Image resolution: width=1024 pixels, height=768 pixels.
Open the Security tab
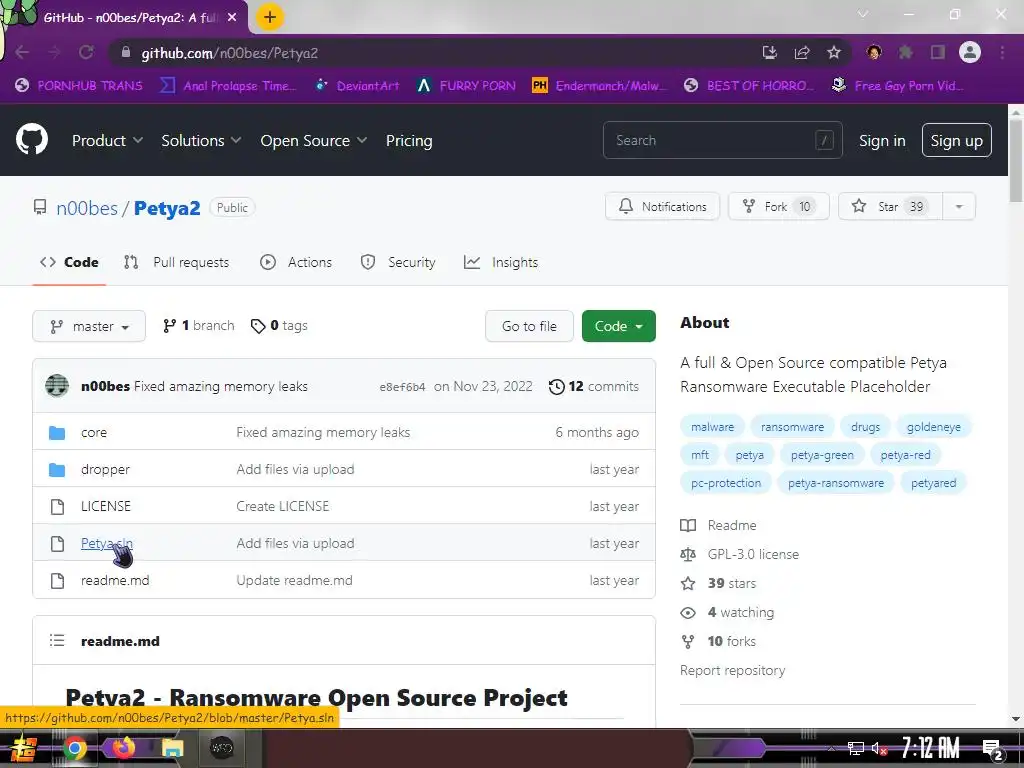(398, 262)
